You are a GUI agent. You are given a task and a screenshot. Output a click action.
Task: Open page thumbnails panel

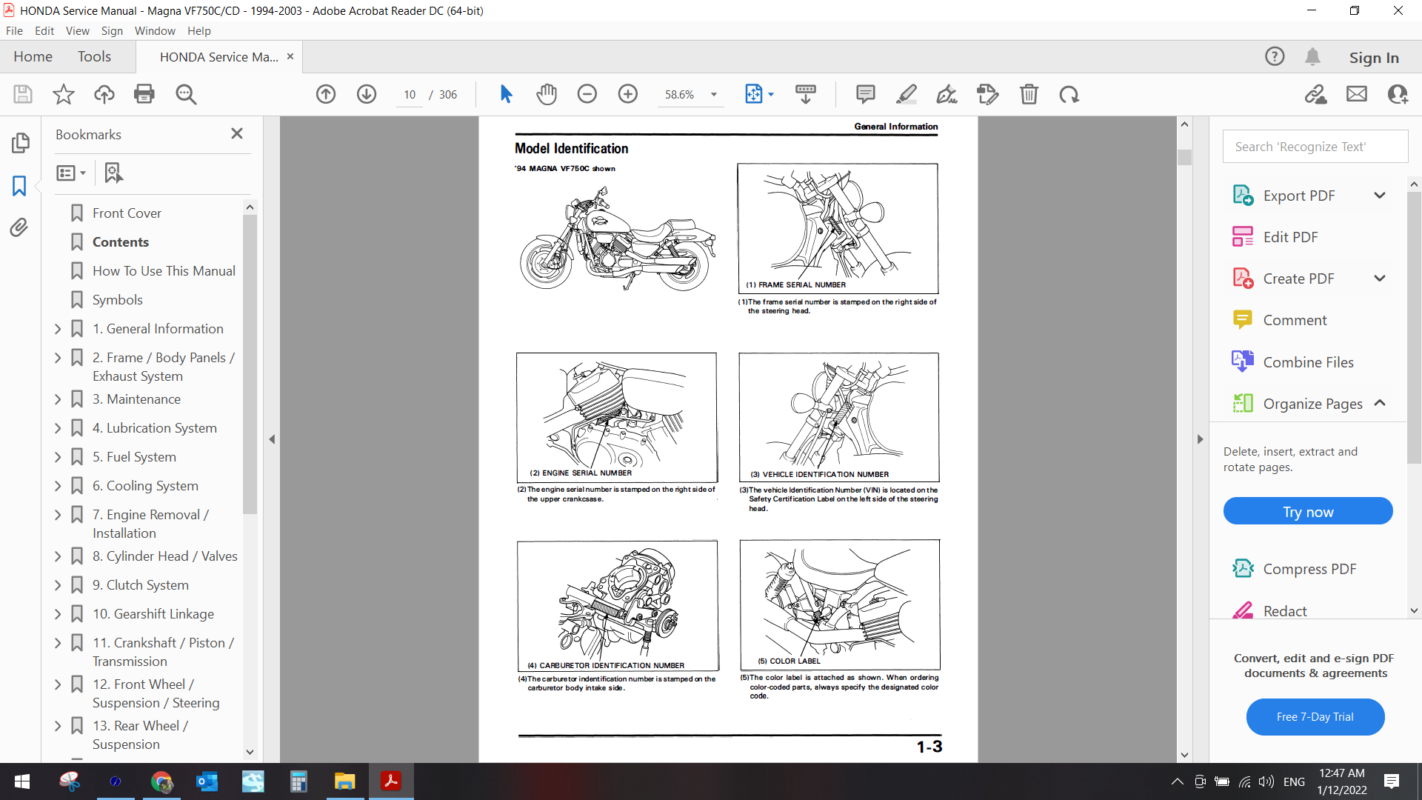[x=20, y=143]
